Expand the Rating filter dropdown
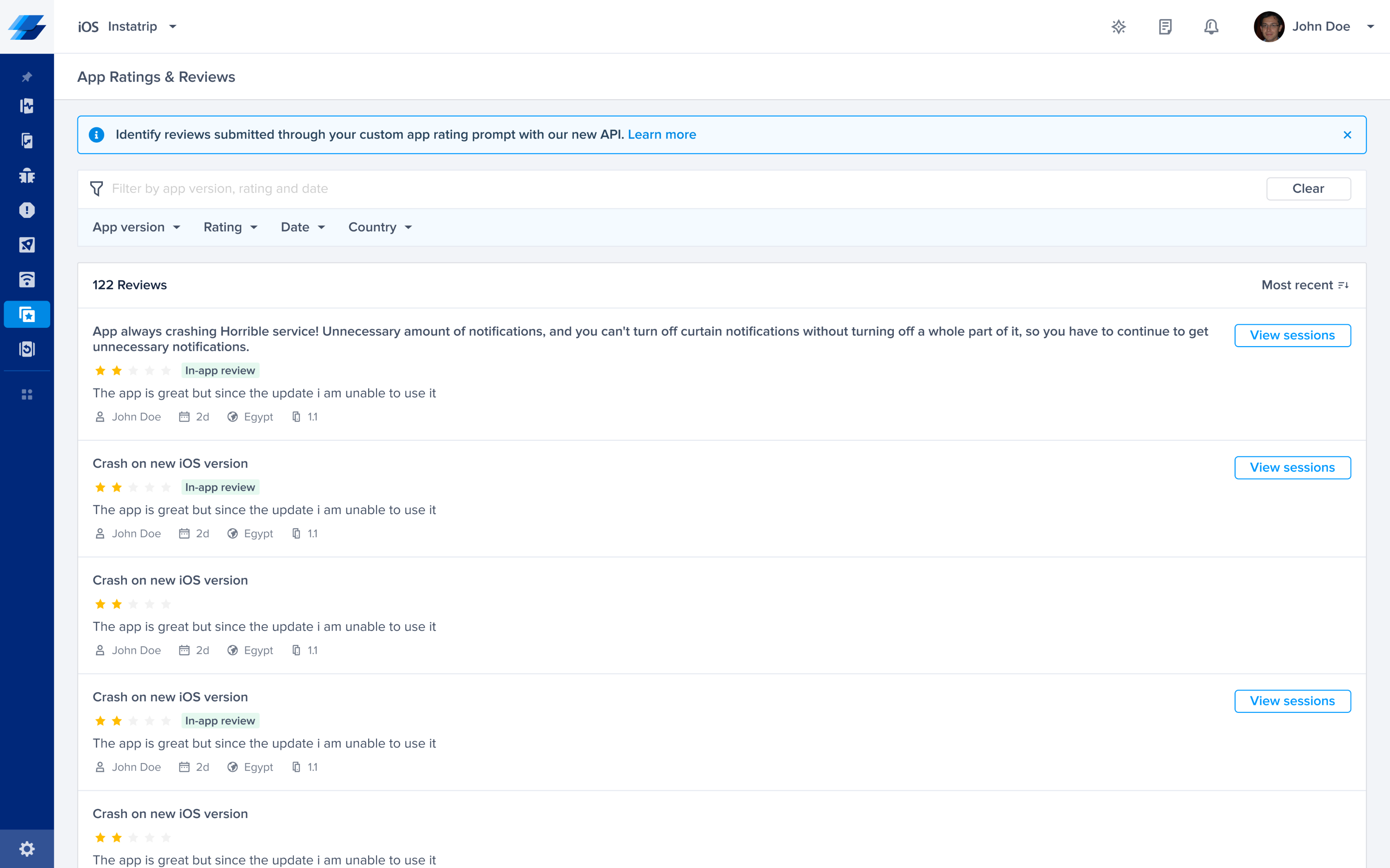This screenshot has width=1390, height=868. tap(230, 227)
